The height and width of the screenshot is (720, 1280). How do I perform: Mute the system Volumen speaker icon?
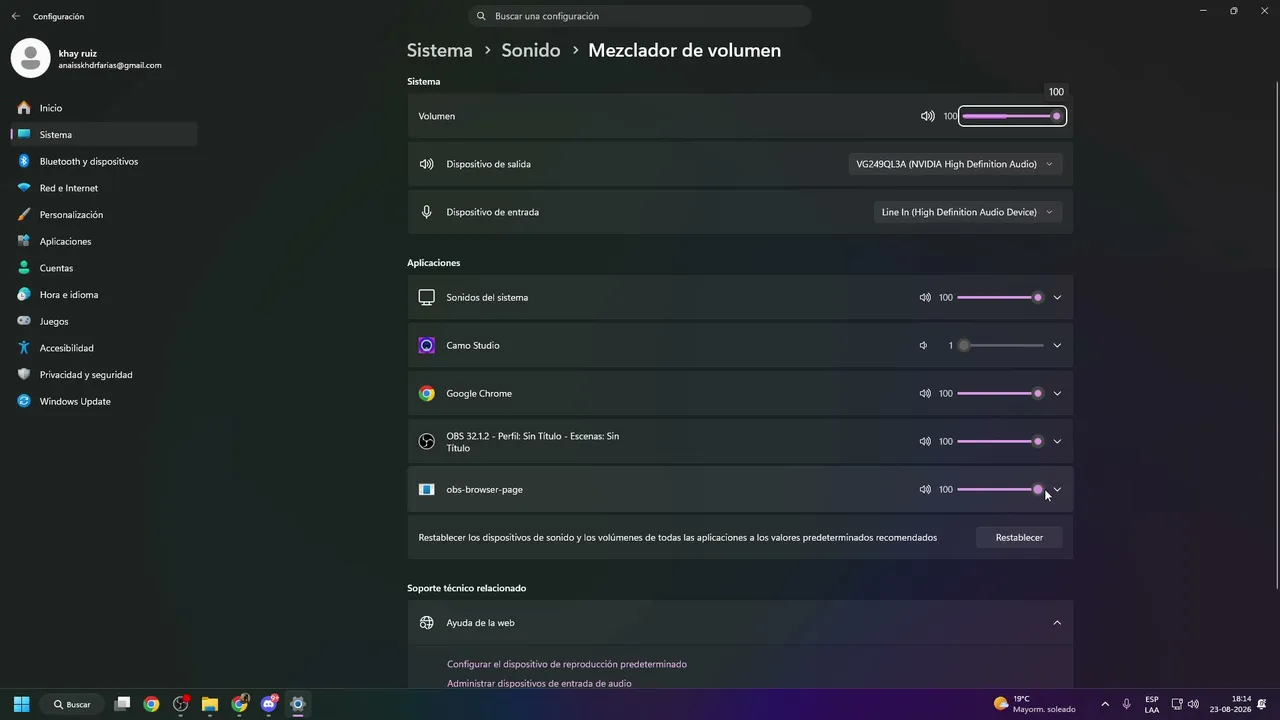point(927,116)
